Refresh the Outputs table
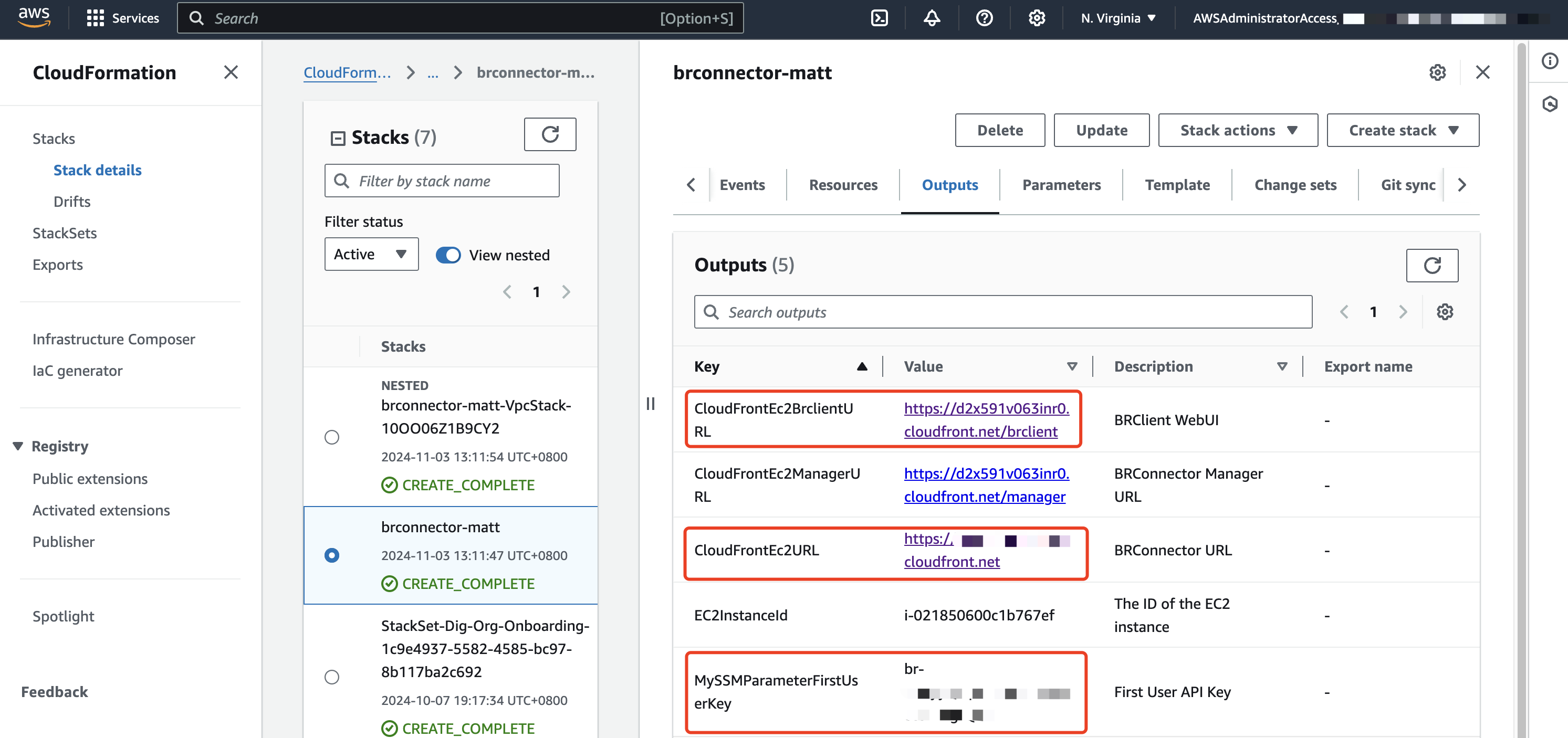 coord(1431,265)
